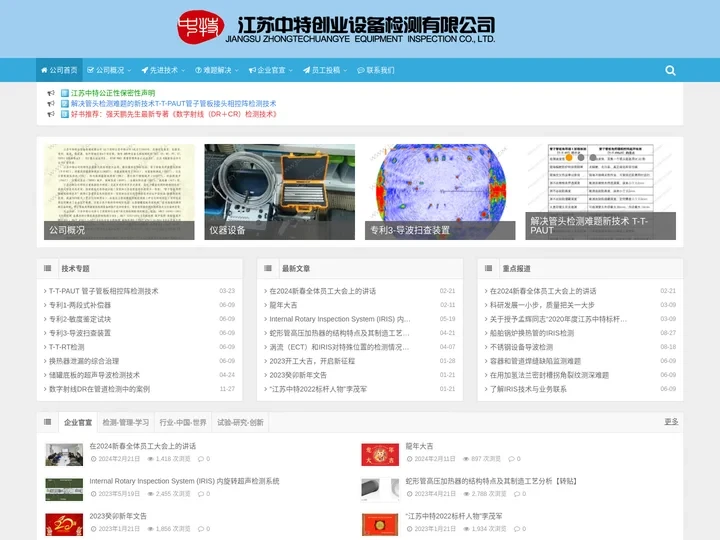Click the 更多 more link
This screenshot has height=540, width=720.
[671, 421]
